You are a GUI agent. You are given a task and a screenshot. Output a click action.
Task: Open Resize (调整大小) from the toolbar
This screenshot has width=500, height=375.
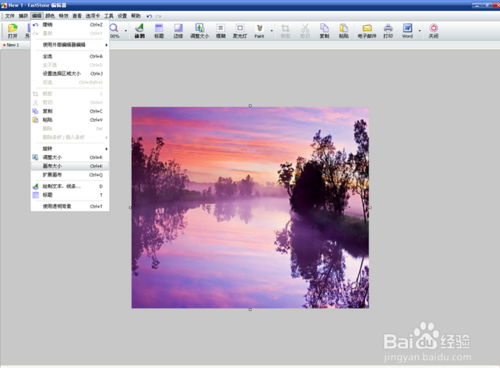tap(199, 31)
